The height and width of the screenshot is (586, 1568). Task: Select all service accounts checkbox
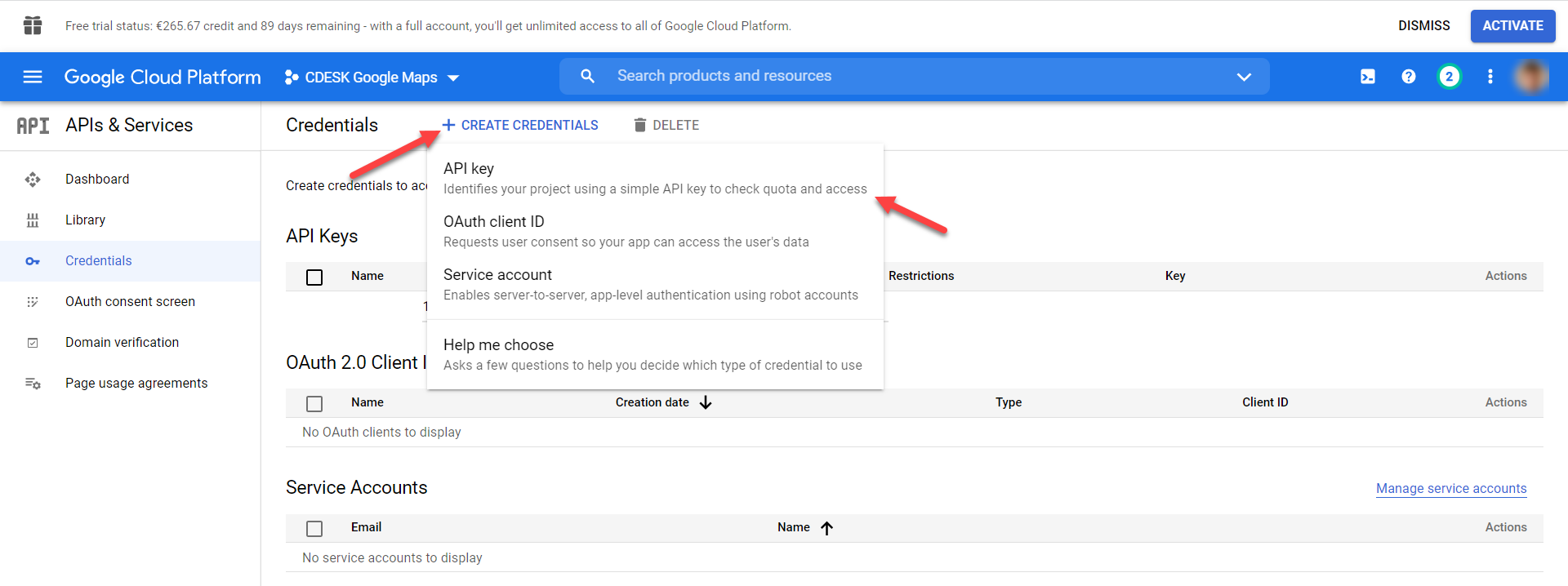click(314, 529)
